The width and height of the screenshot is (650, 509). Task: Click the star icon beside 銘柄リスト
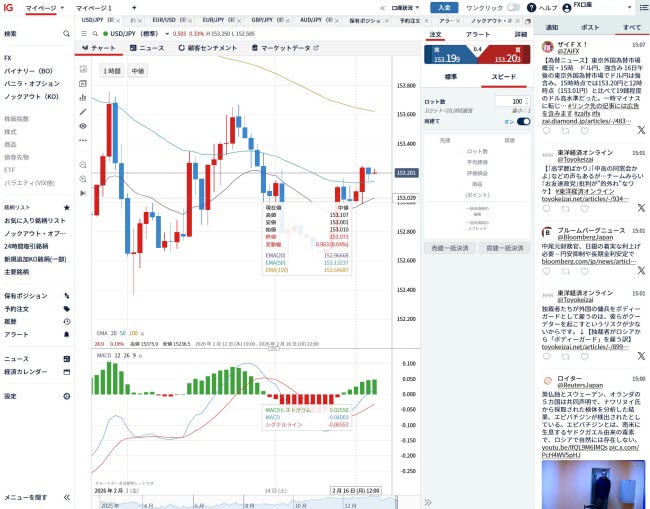tap(66, 207)
